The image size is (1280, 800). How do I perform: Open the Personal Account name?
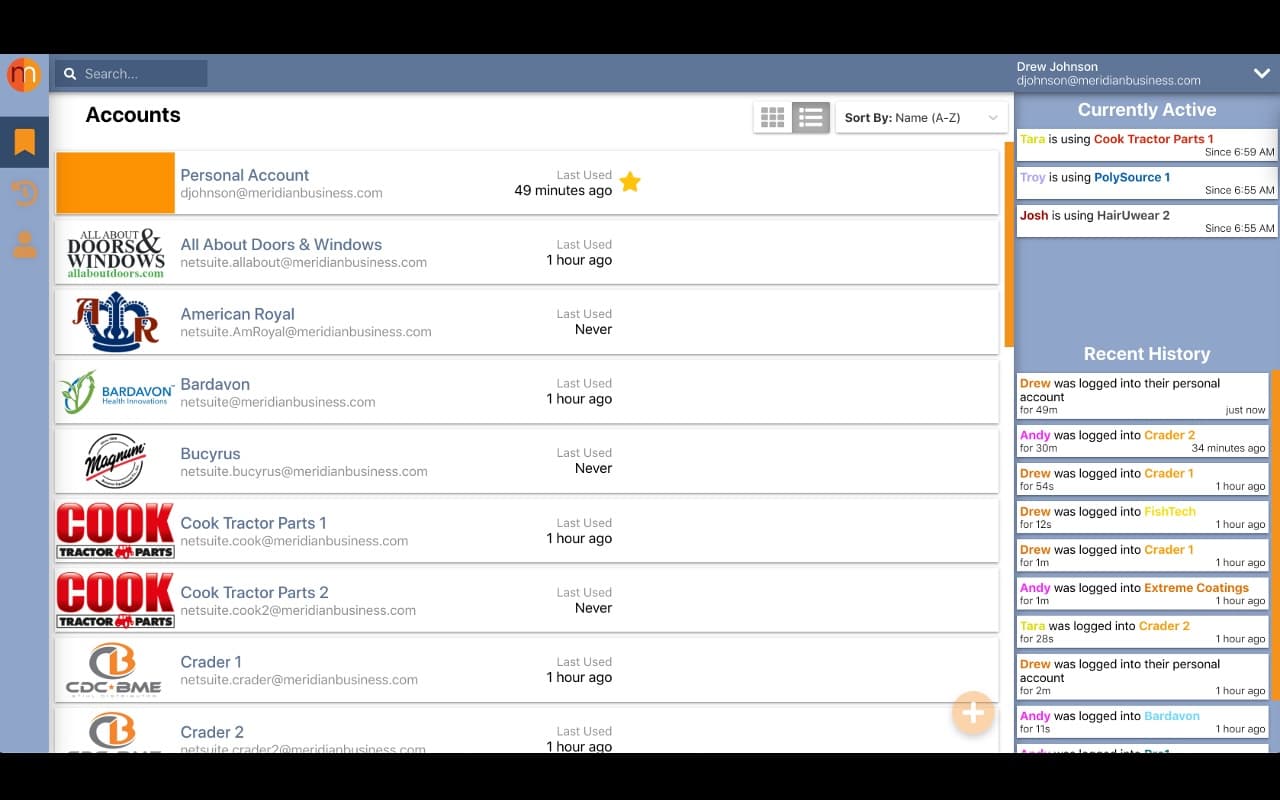click(244, 175)
